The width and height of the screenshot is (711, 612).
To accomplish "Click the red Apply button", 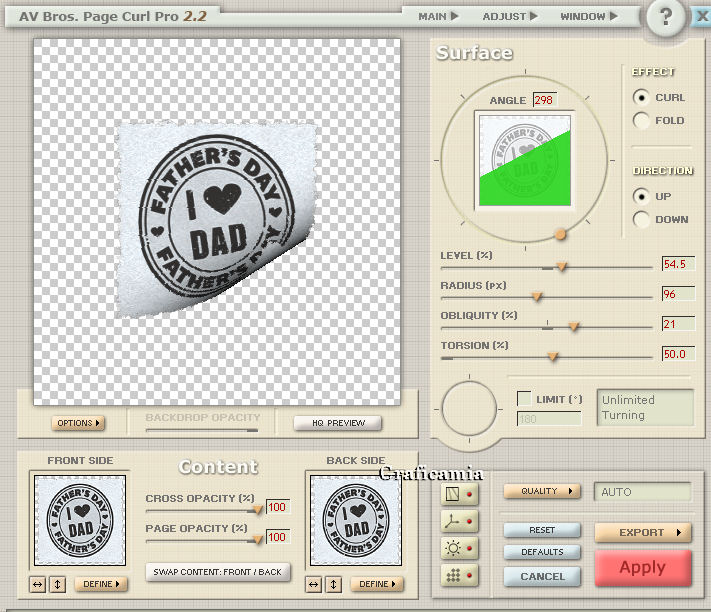I will pos(643,568).
